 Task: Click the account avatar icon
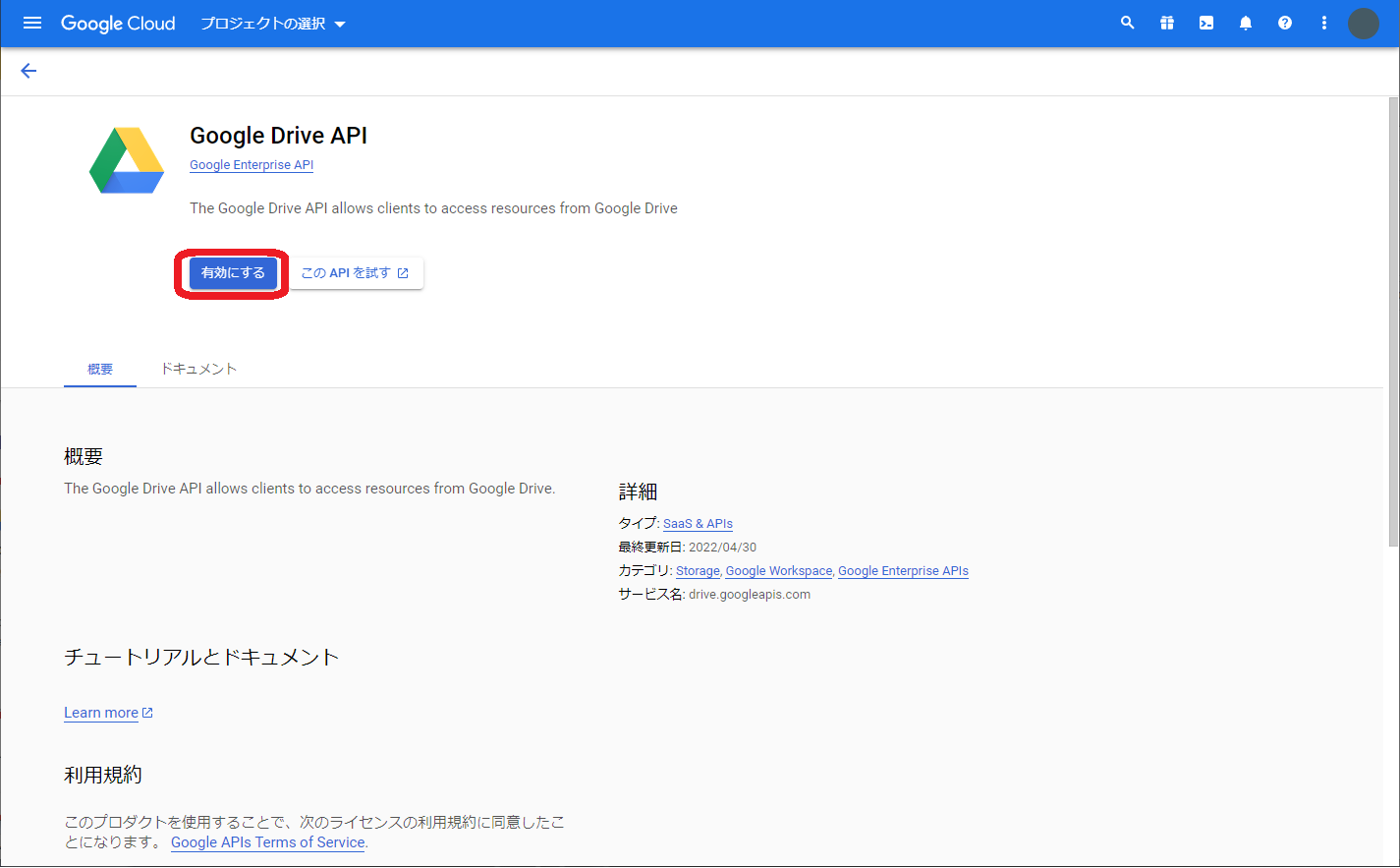1363,24
